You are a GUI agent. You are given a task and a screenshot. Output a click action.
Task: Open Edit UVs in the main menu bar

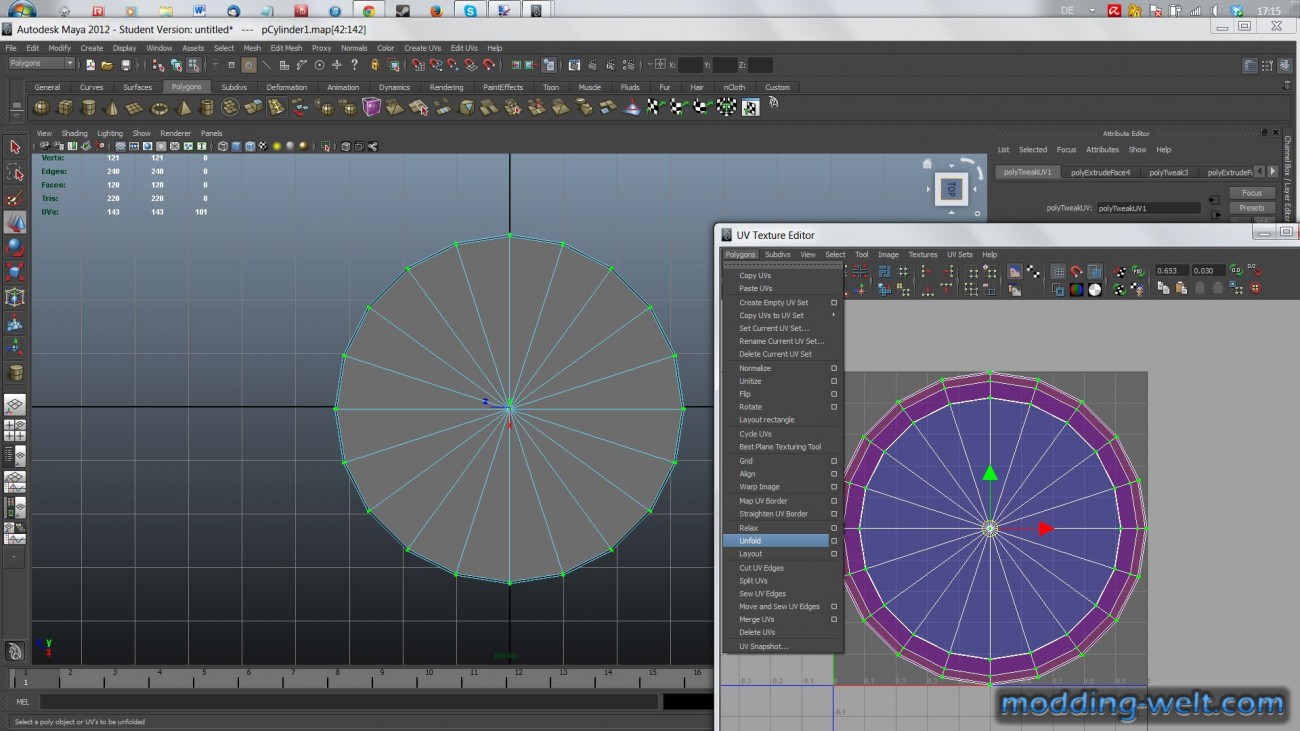[464, 48]
